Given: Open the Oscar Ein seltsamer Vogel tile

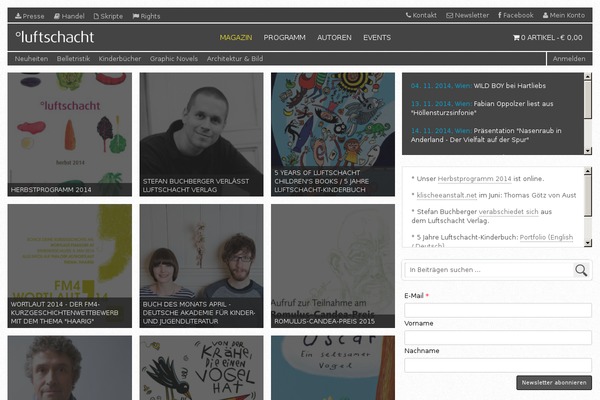Looking at the screenshot, I should [x=333, y=368].
